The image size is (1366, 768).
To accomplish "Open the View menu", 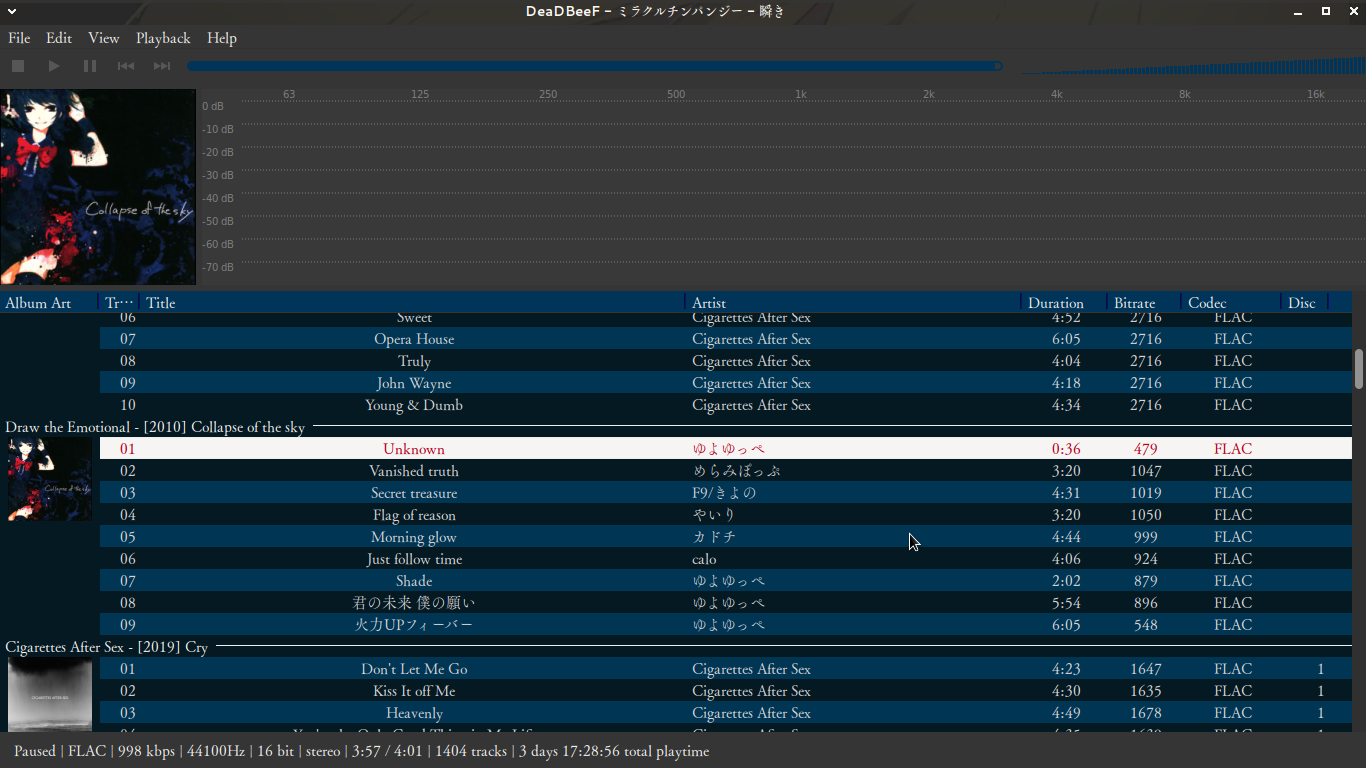I will click(103, 38).
